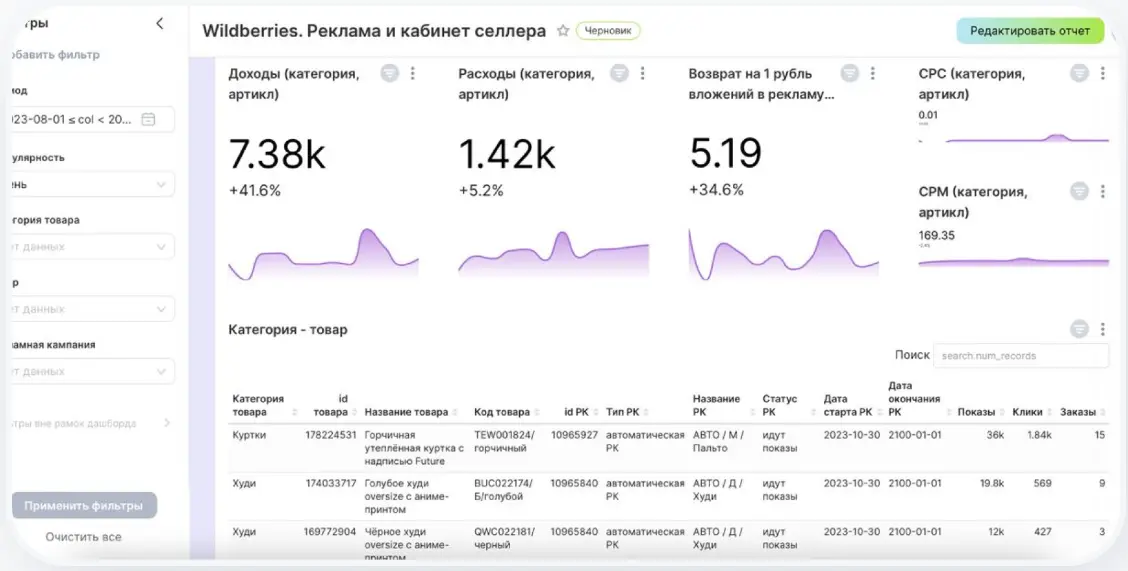Viewport: 1128px width, 571px height.
Task: Click the 19.8k impressions cell
Action: [x=992, y=484]
